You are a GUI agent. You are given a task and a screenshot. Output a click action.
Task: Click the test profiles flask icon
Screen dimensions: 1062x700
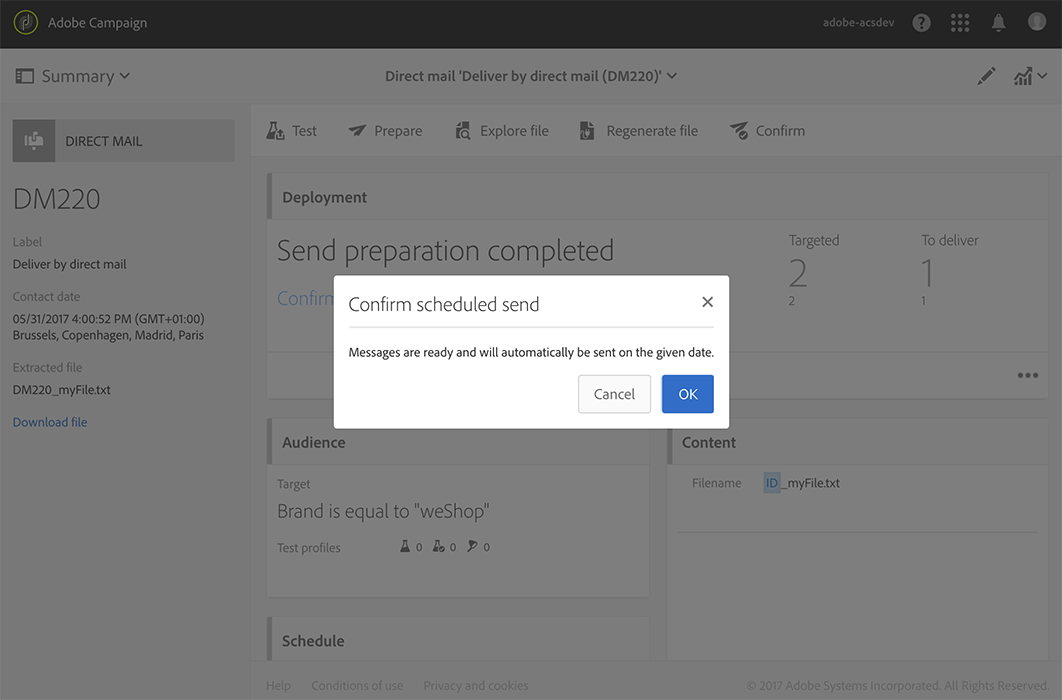coord(405,546)
